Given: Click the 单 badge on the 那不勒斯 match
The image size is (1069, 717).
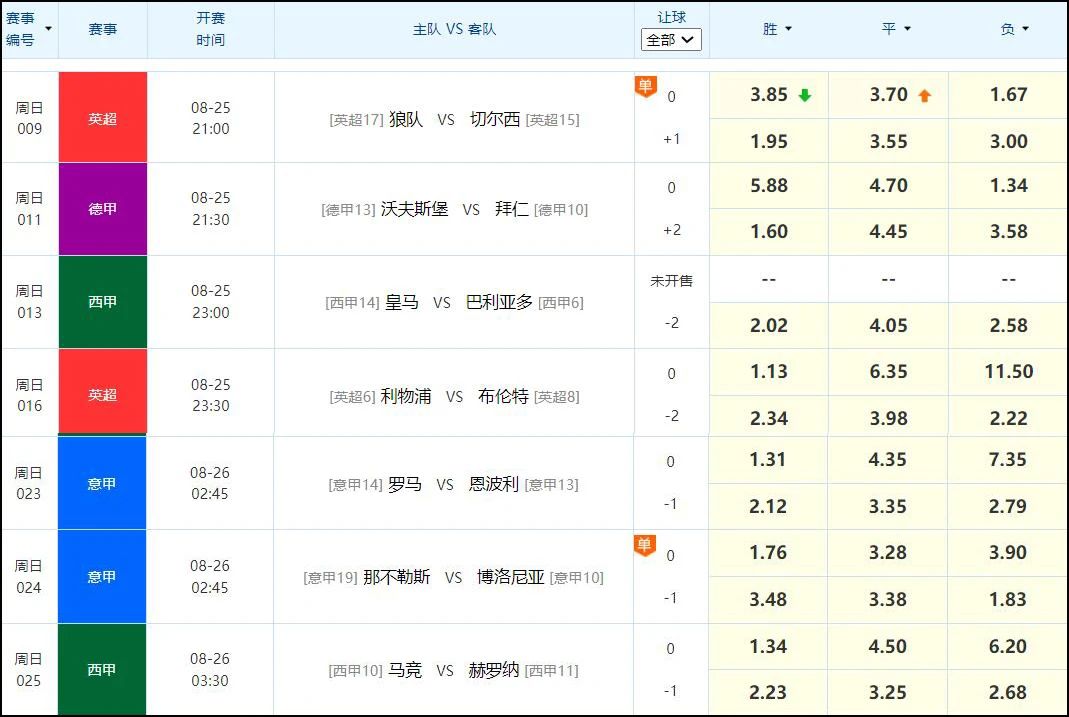Looking at the screenshot, I should (644, 545).
